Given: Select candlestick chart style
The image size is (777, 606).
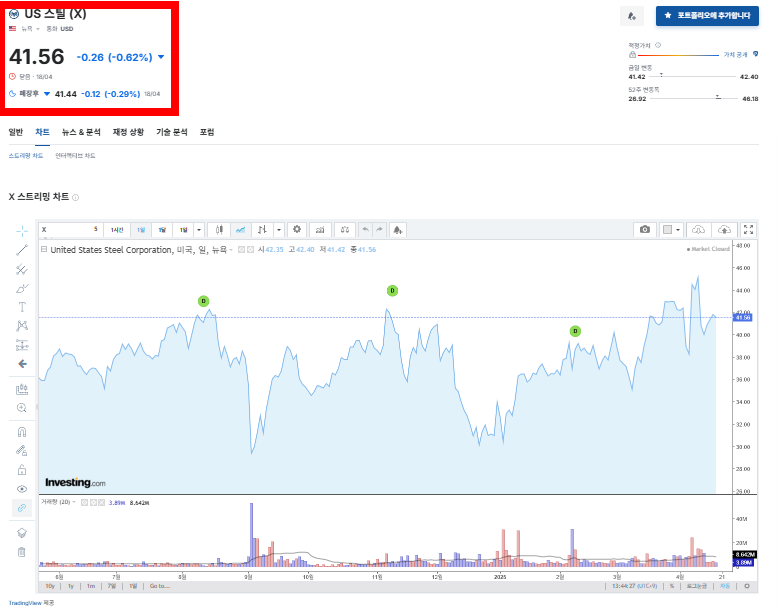Looking at the screenshot, I should (x=219, y=229).
